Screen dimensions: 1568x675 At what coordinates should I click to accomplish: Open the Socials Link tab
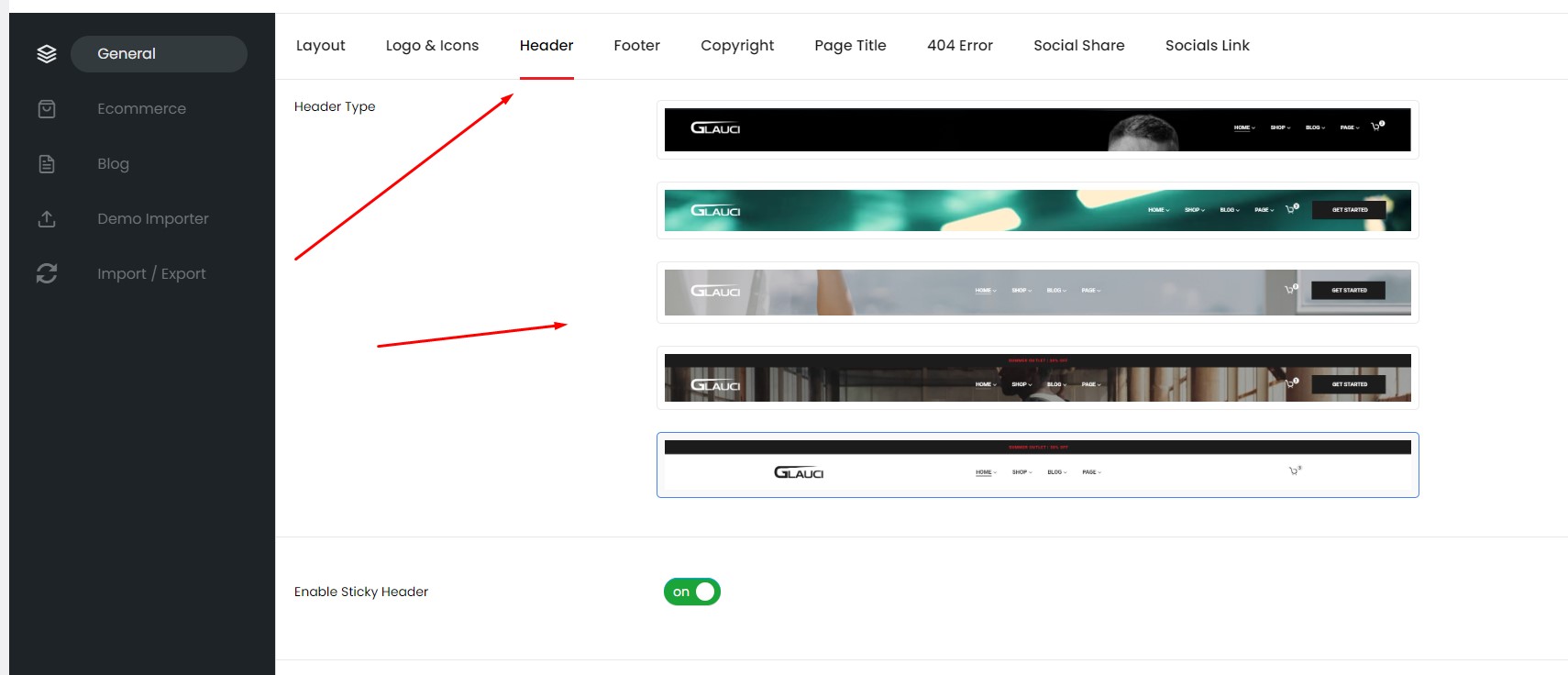pyautogui.click(x=1207, y=46)
